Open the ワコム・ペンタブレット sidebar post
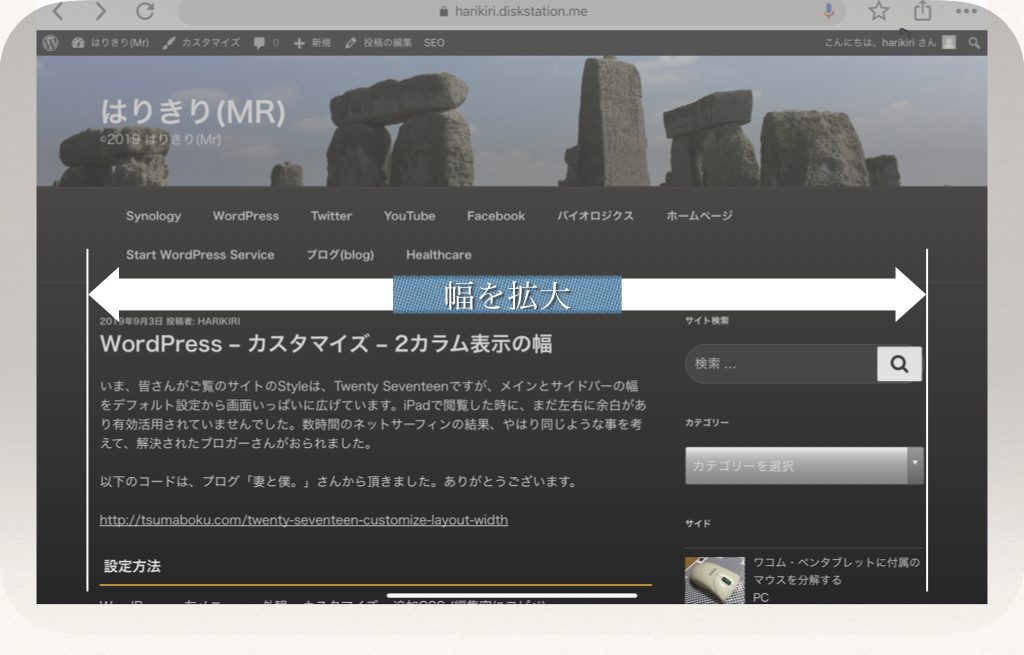This screenshot has width=1024, height=655. [x=837, y=571]
